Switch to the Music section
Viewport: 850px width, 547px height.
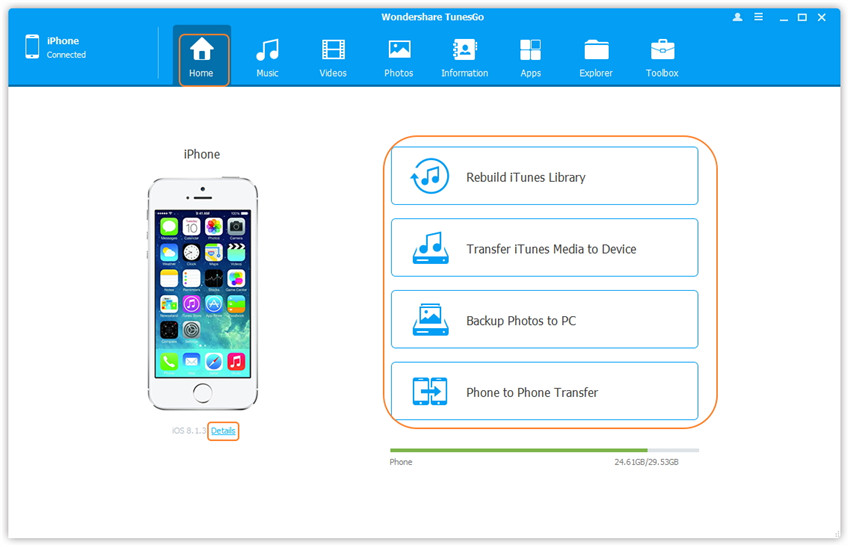coord(267,58)
